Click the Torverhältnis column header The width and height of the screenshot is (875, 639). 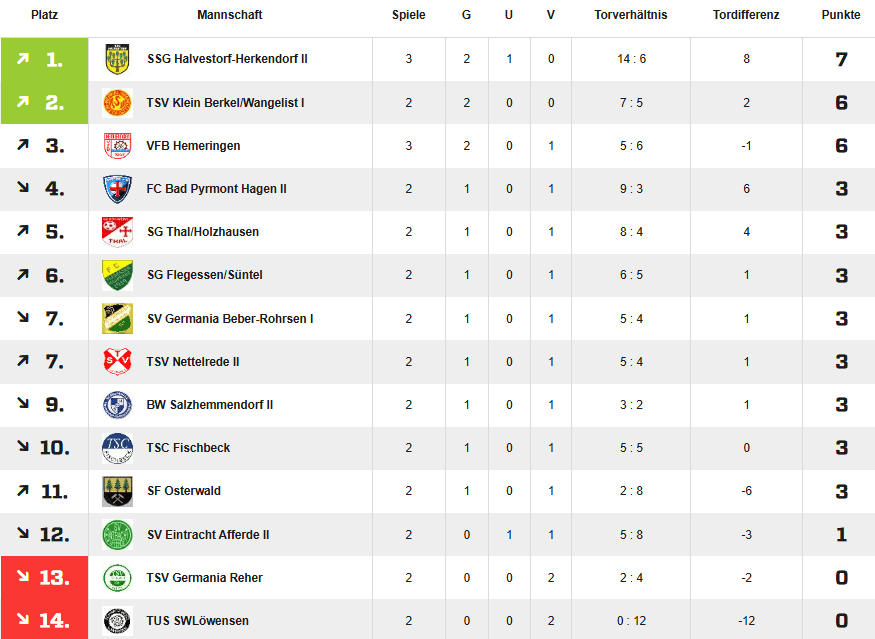631,15
